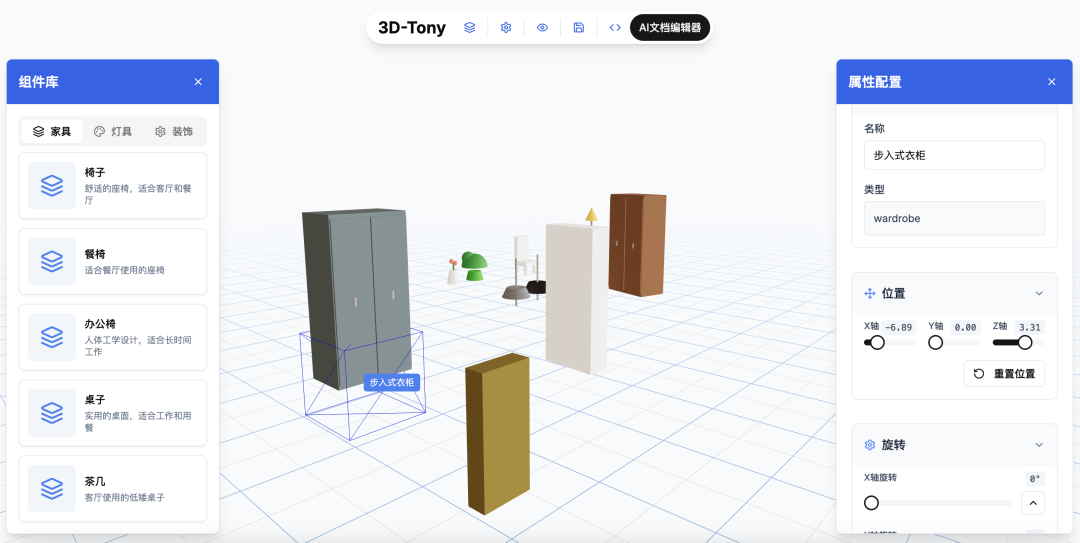The width and height of the screenshot is (1080, 543).
Task: Click the 名称 field with 步入式衣柜
Action: coord(954,155)
